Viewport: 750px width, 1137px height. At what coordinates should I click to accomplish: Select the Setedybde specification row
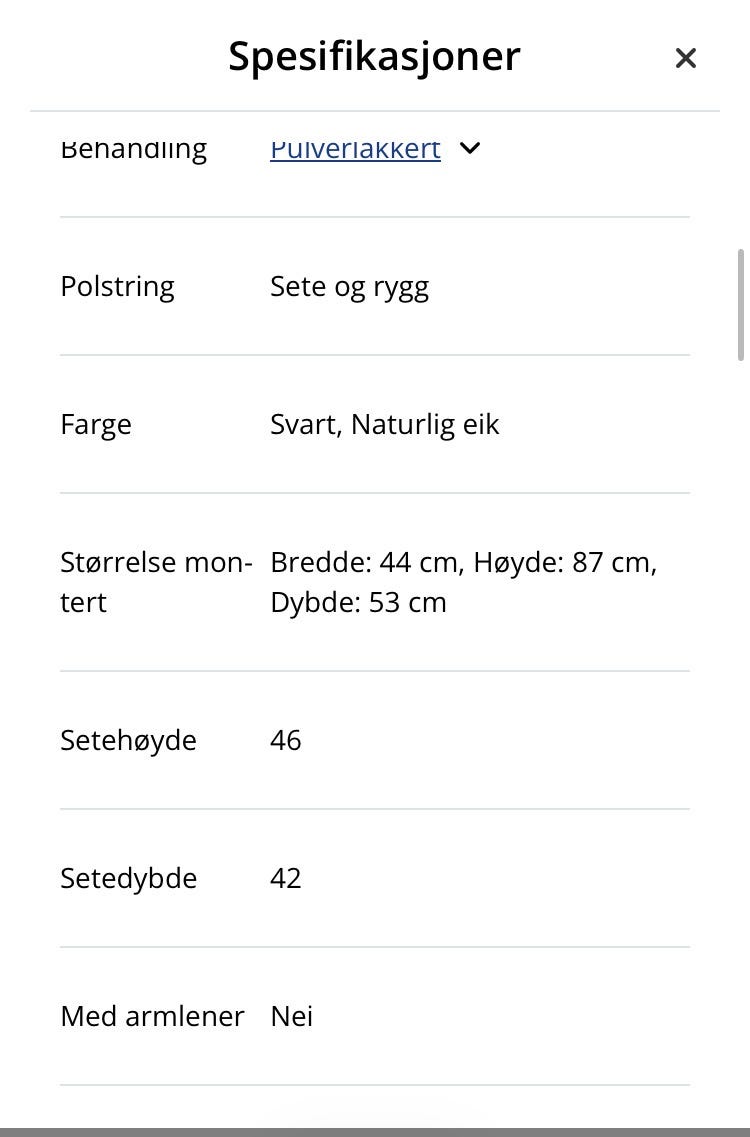click(x=128, y=878)
